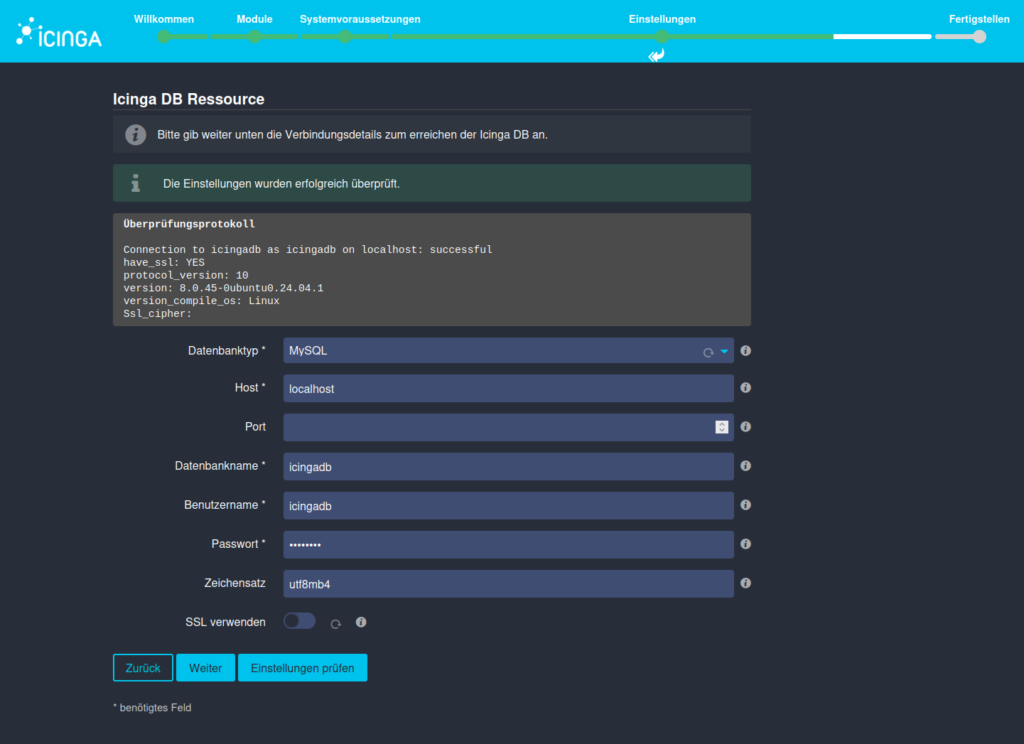Click the Fertigstellen progress bar endpoint
Screen dimensions: 1024x744
[979, 36]
